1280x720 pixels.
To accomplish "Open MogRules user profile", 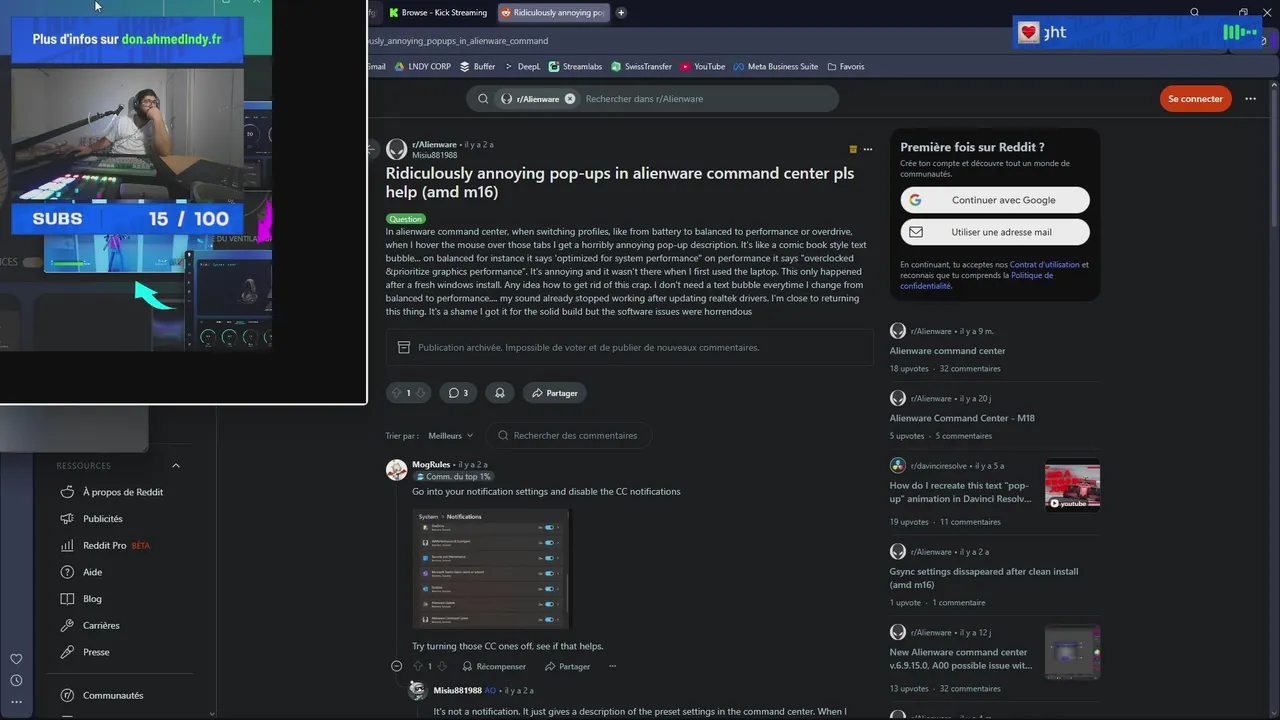I will coord(431,465).
